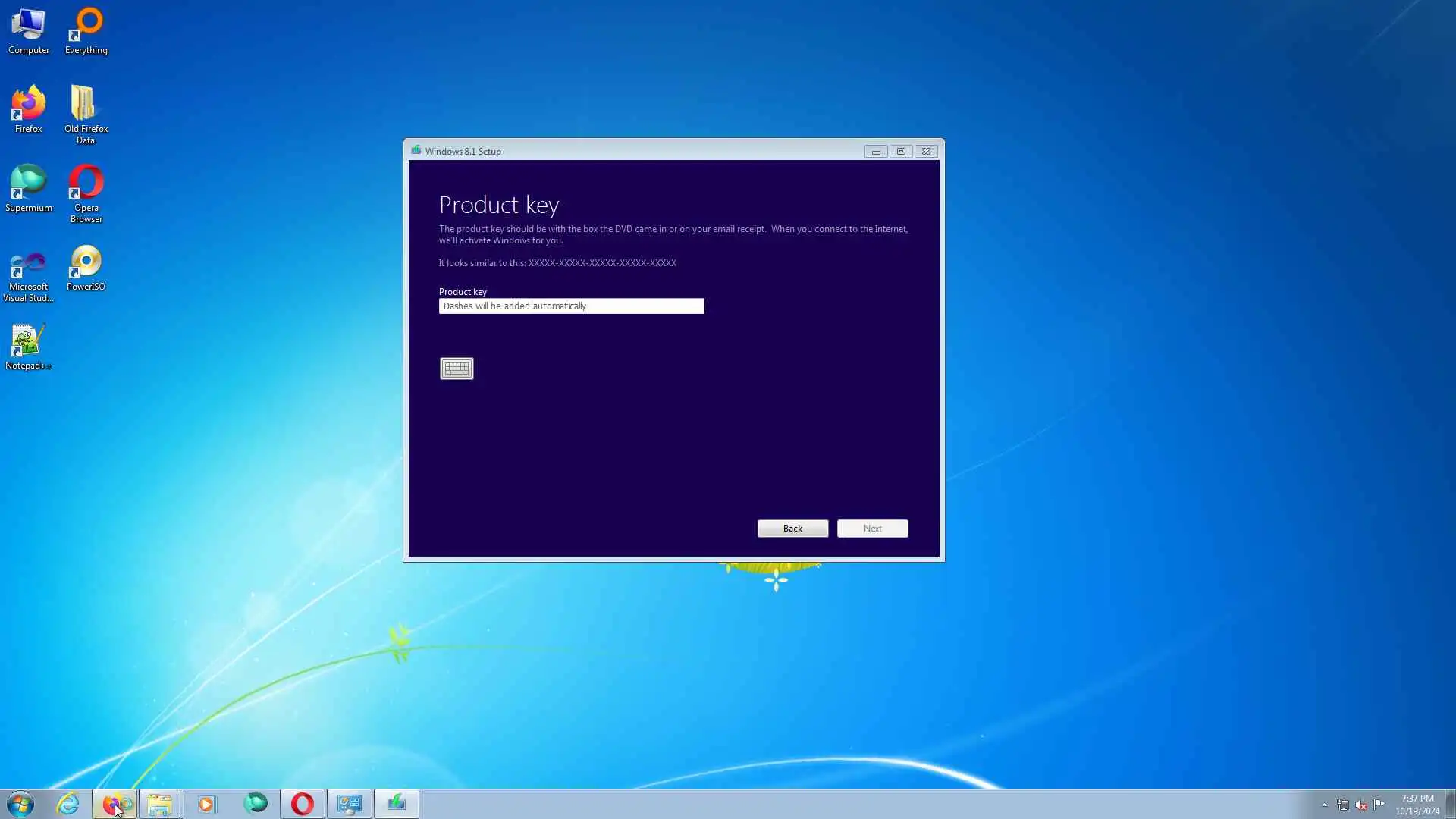Open Notepad++ desktop shortcut
The image size is (1456, 819).
click(29, 347)
